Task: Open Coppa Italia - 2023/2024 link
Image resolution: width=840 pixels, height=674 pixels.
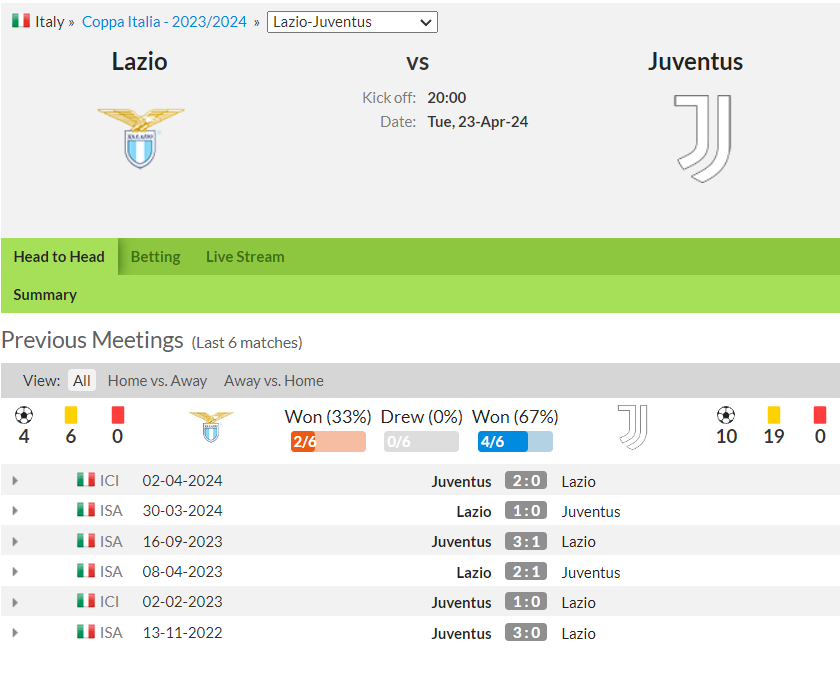Action: coord(164,22)
